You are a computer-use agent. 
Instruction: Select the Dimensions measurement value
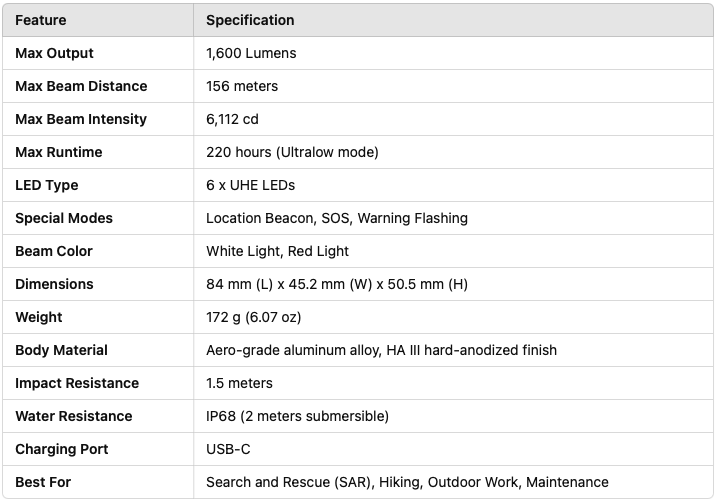click(x=337, y=284)
